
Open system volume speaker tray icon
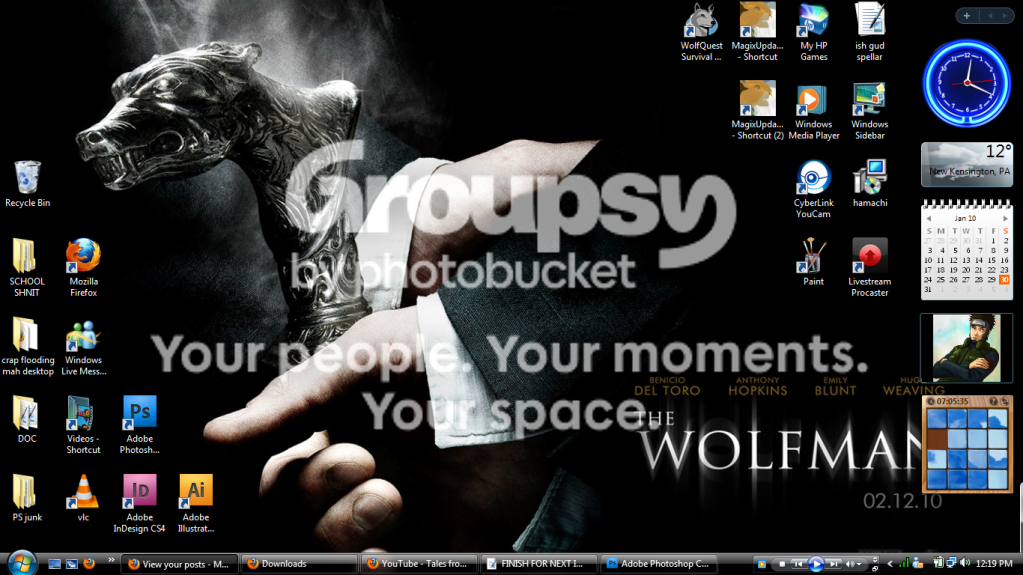(x=965, y=563)
